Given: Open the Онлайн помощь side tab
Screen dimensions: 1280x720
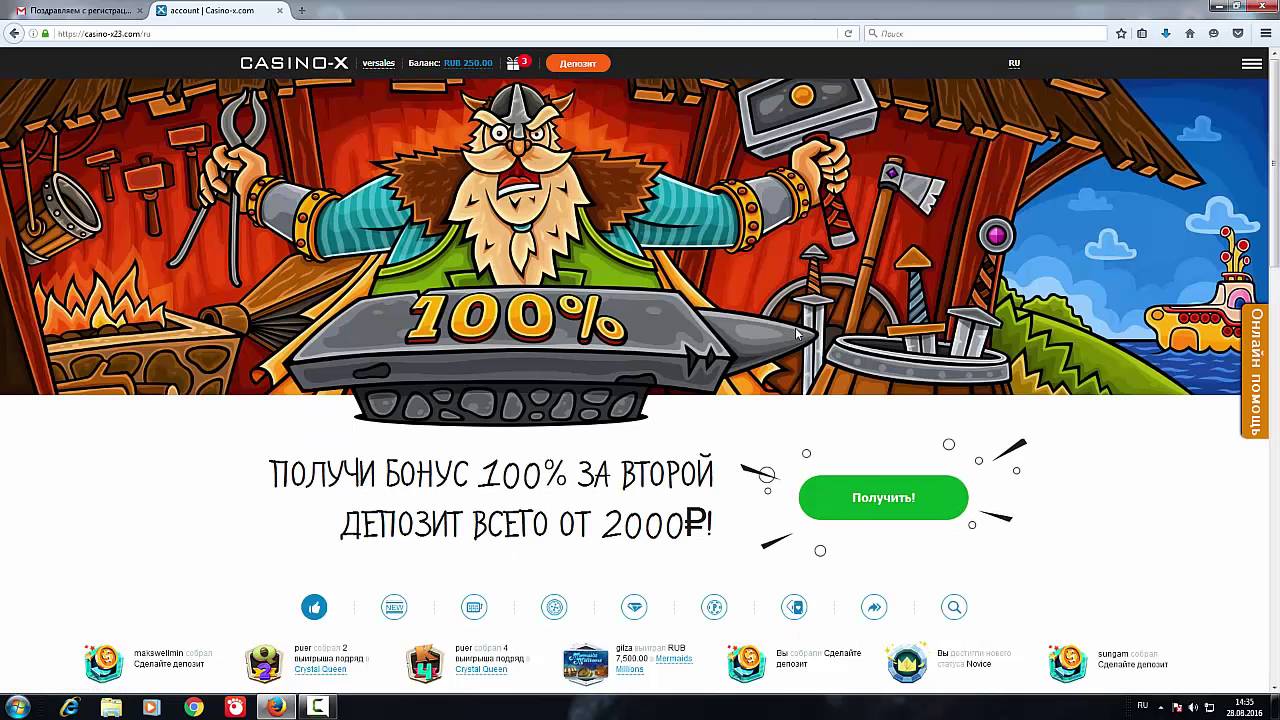Looking at the screenshot, I should [1256, 372].
